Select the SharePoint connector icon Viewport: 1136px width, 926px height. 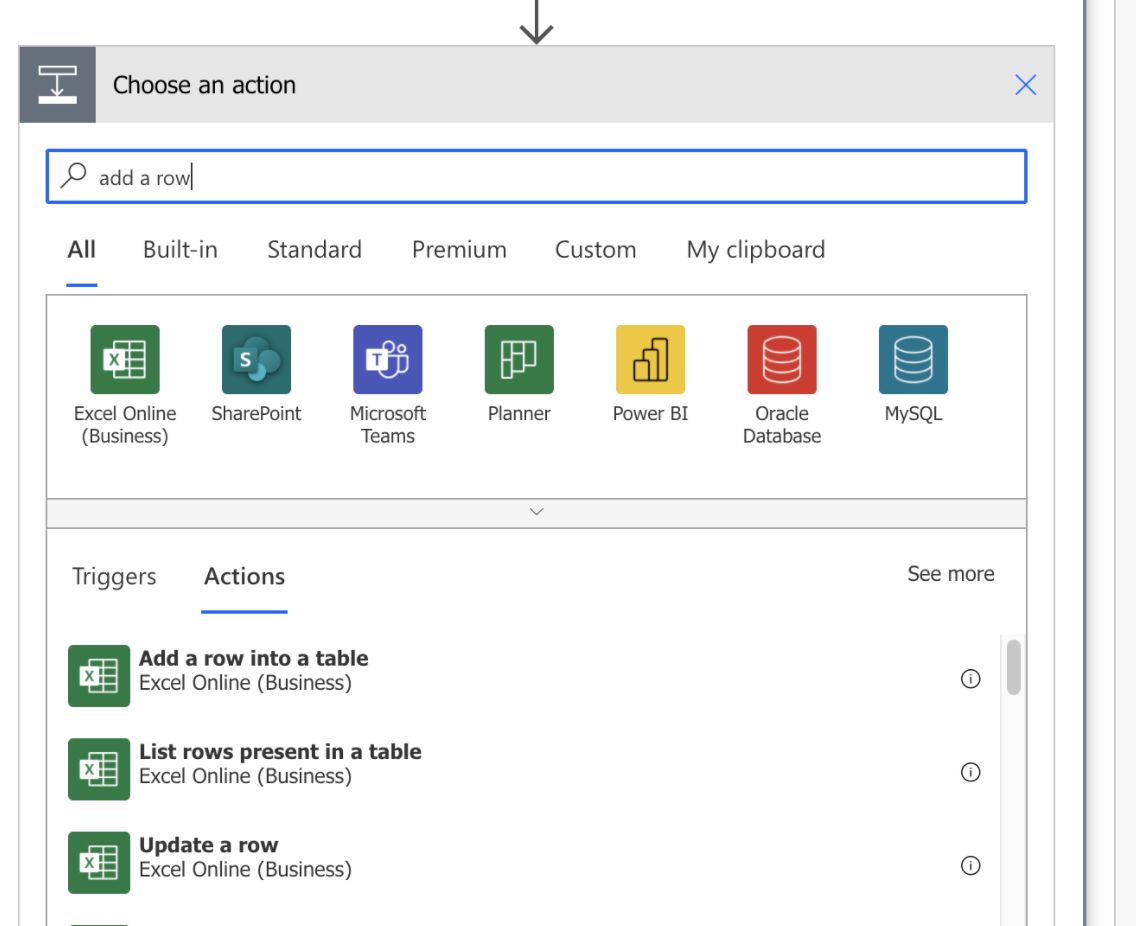(256, 359)
